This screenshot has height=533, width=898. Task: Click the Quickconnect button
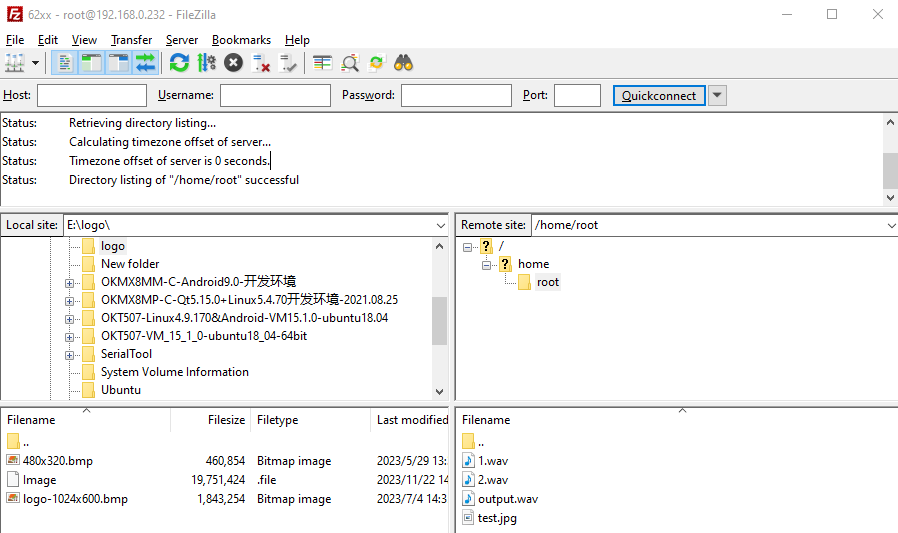(659, 96)
